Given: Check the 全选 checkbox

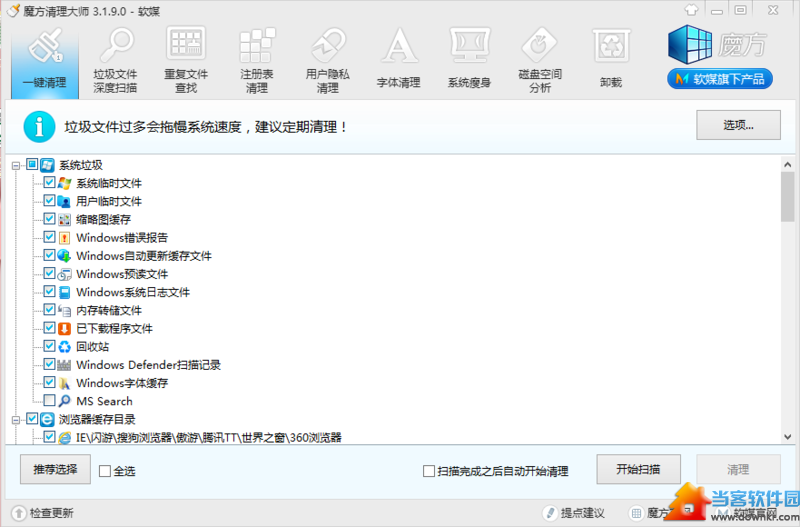Looking at the screenshot, I should pos(105,471).
